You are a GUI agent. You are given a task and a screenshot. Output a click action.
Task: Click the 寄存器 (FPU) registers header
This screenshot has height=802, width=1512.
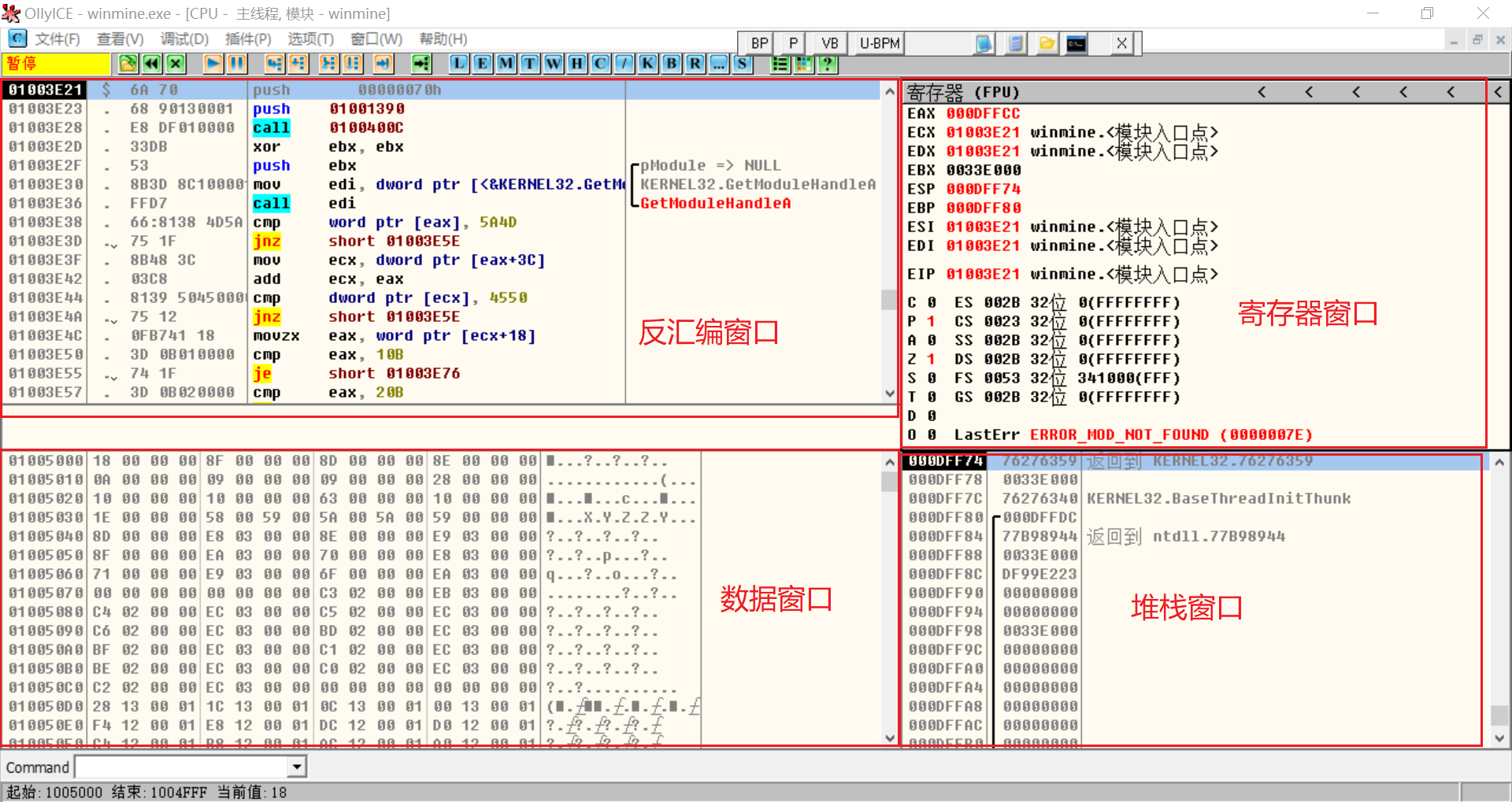point(962,93)
